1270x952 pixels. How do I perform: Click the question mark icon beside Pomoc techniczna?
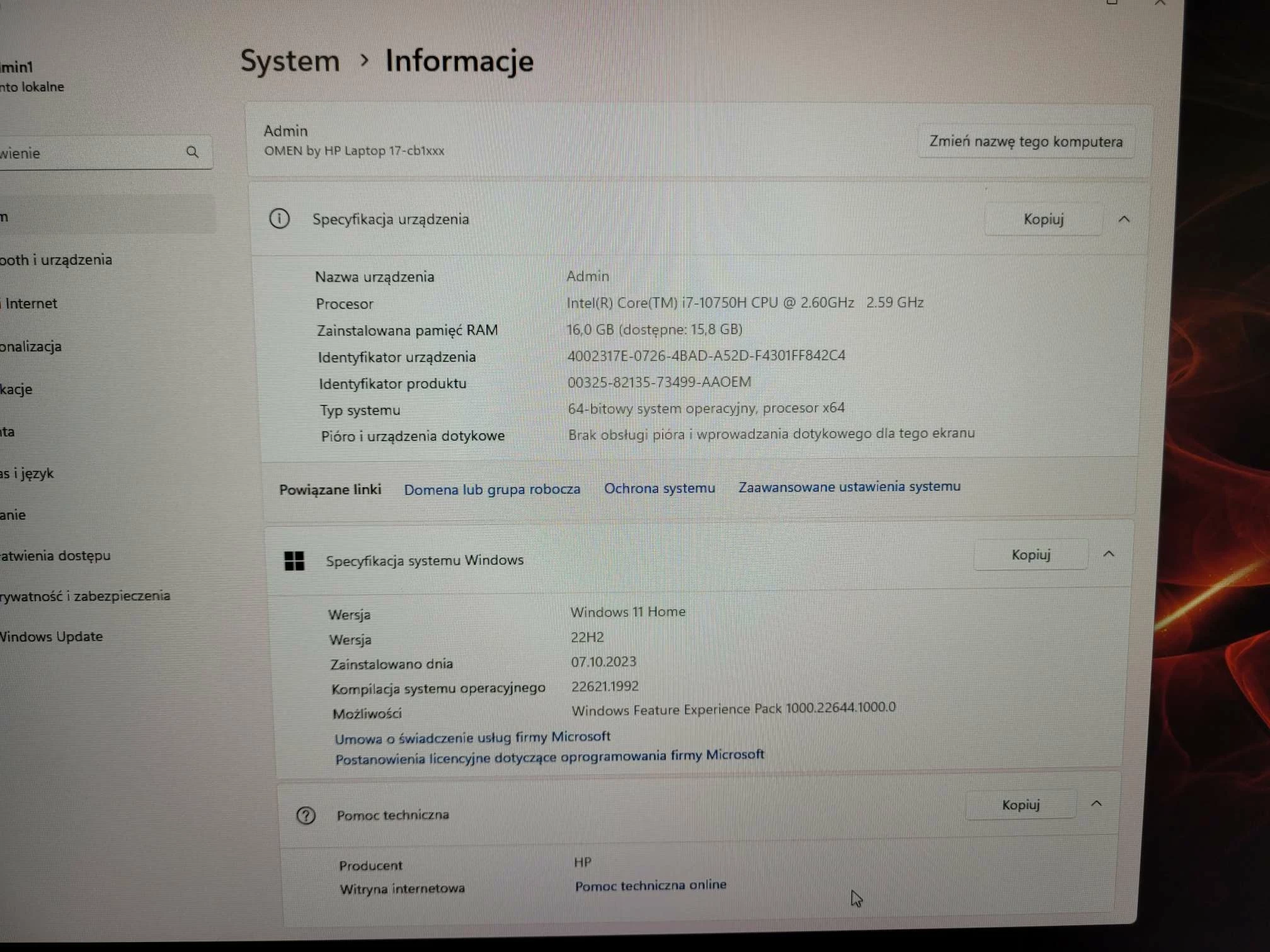tap(306, 816)
